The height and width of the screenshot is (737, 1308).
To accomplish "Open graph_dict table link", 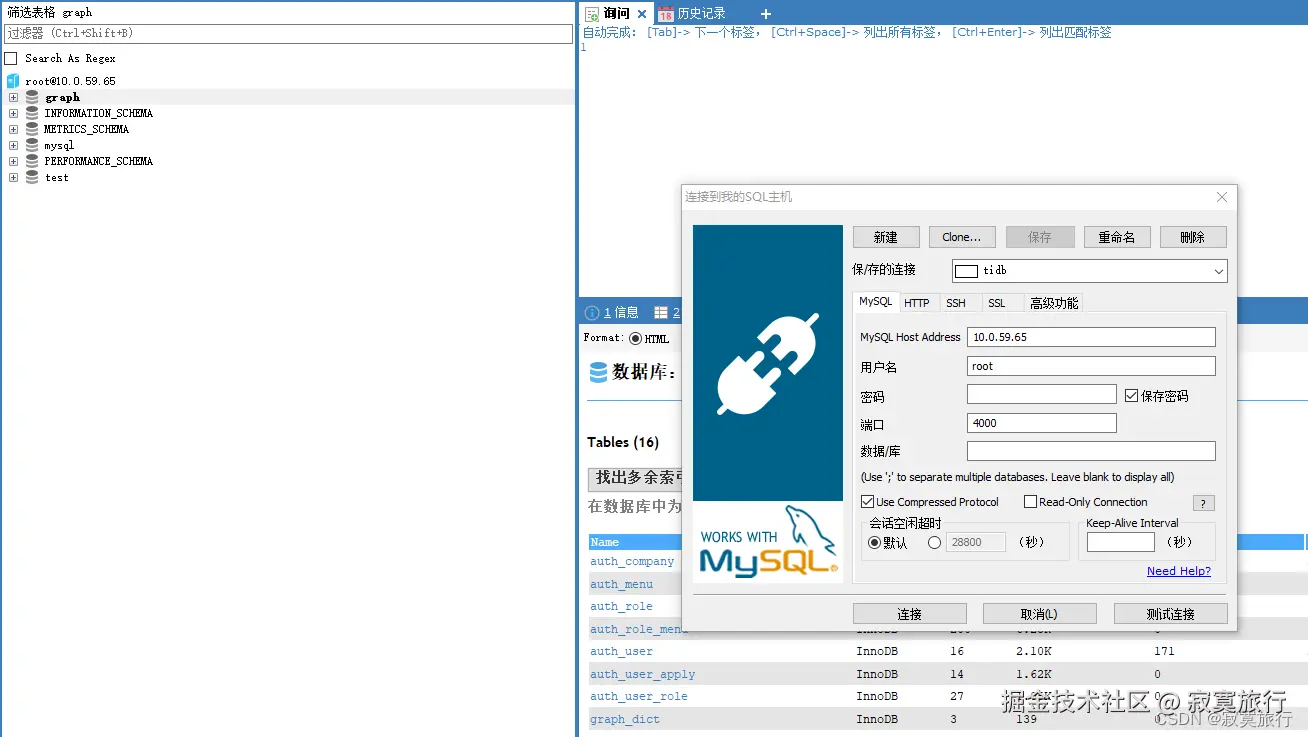I will point(625,719).
